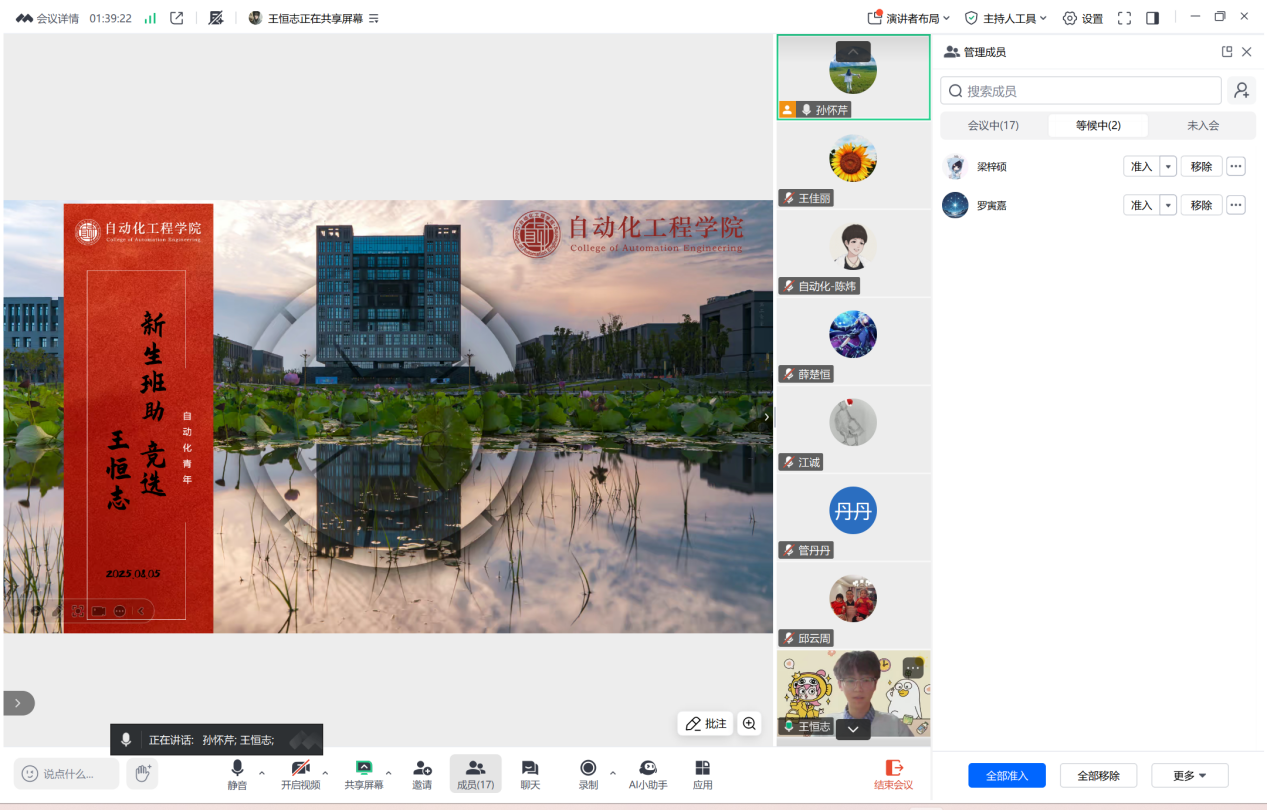
Task: Click the zoom magnifier next to 批注
Action: [x=749, y=724]
